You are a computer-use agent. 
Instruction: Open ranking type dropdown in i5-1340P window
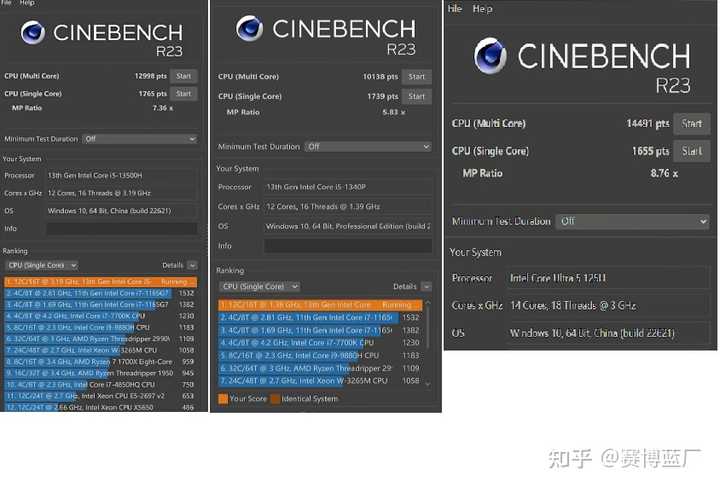tap(259, 286)
